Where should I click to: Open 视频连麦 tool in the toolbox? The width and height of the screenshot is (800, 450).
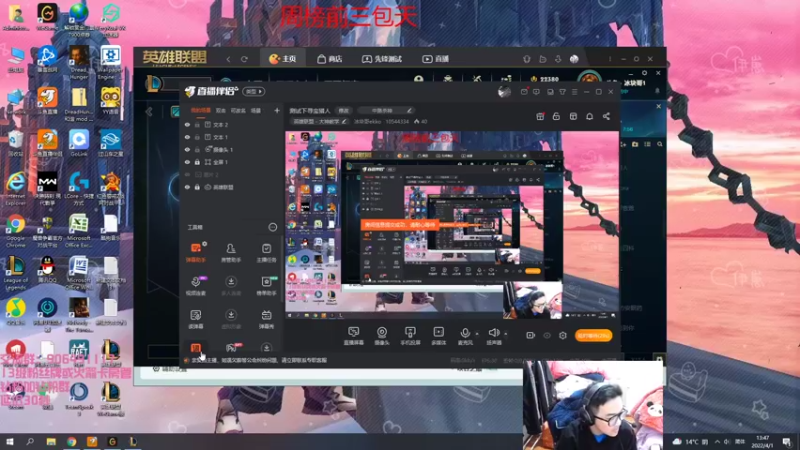[x=195, y=286]
